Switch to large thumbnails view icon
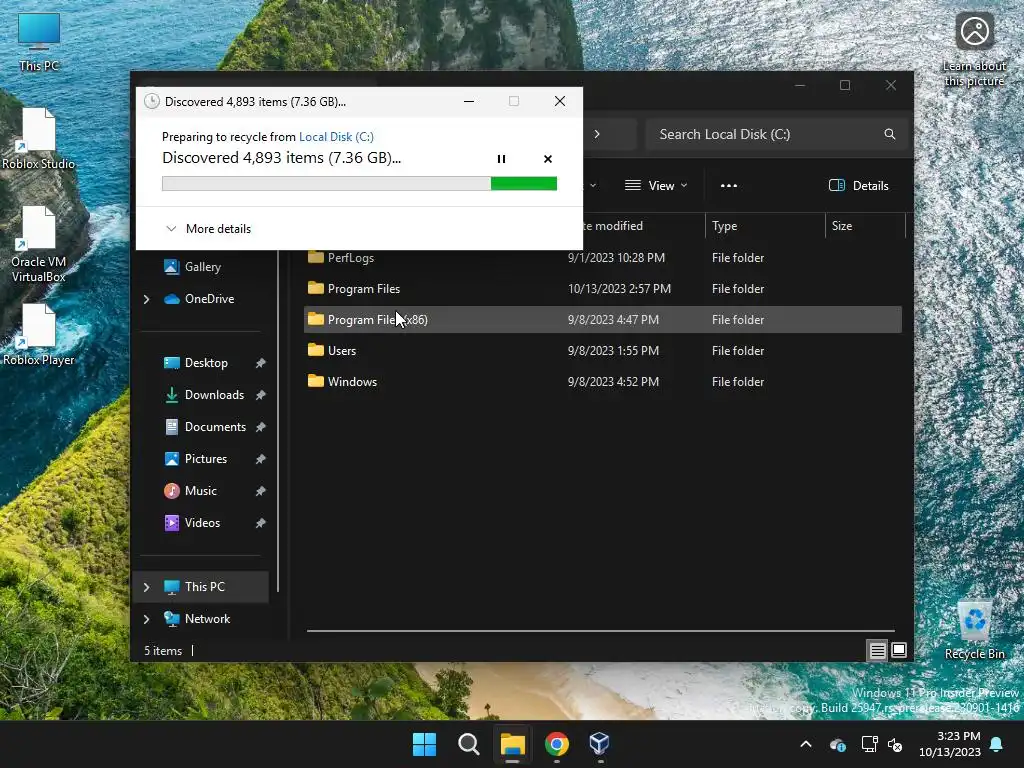This screenshot has width=1024, height=768. coord(899,650)
